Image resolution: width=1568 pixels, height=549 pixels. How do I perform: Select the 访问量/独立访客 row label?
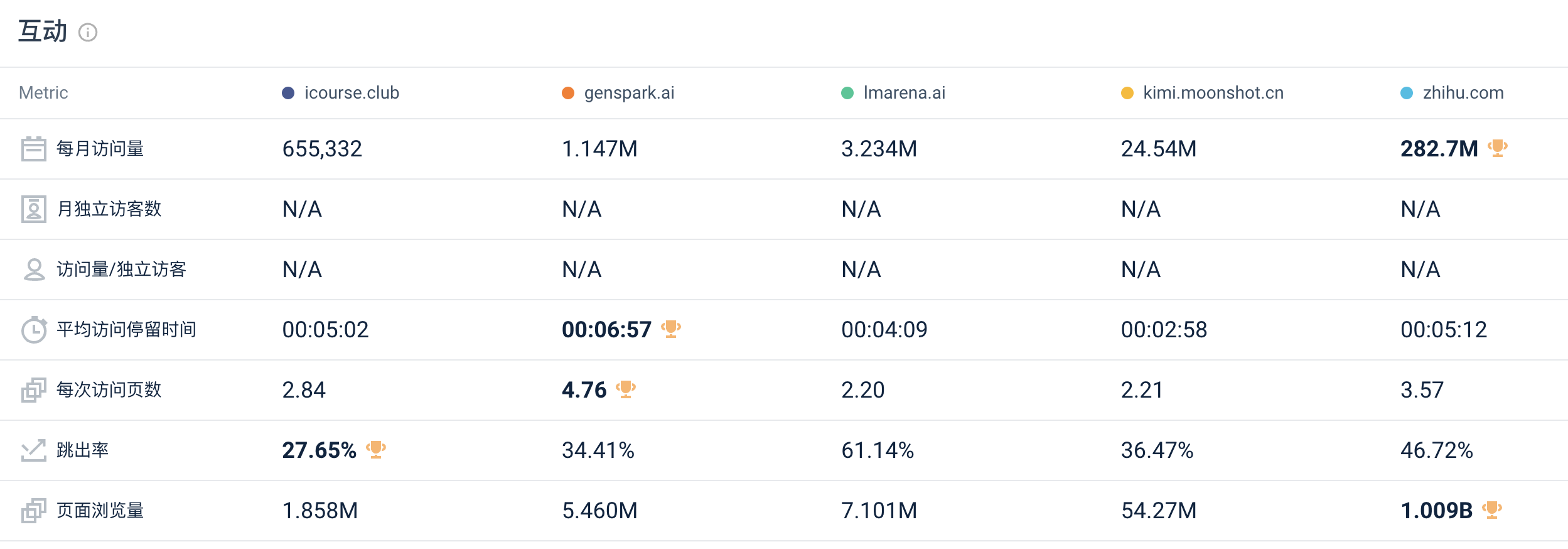tap(122, 269)
